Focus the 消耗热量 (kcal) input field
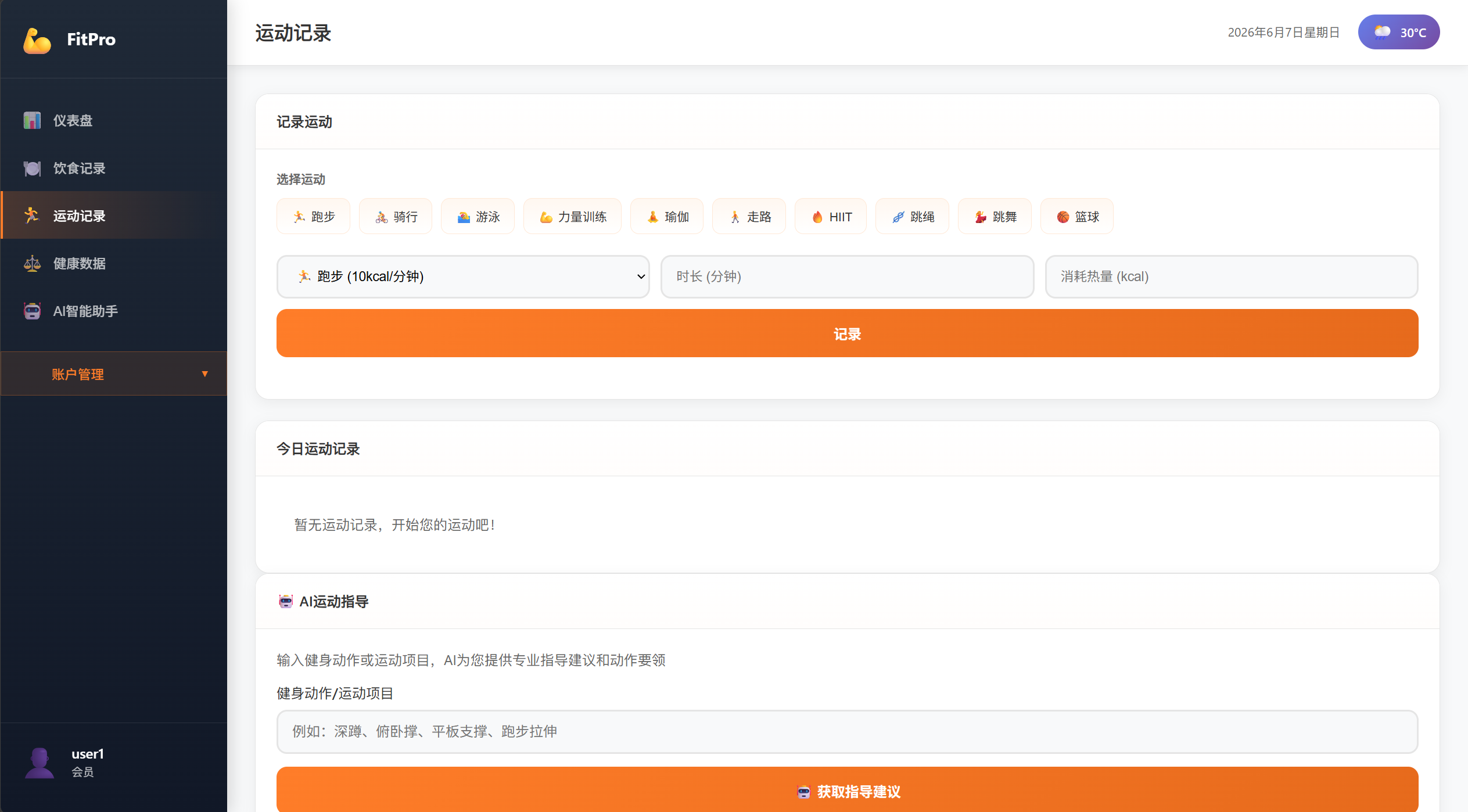The height and width of the screenshot is (812, 1468). coord(1232,276)
